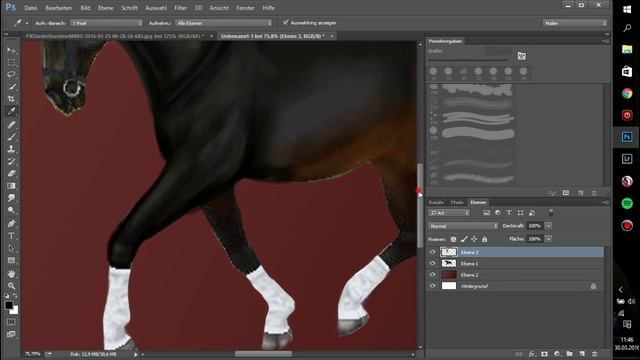Viewport: 640px width, 360px height.
Task: Delete layer with trash icon in Layers footer
Action: [595, 354]
